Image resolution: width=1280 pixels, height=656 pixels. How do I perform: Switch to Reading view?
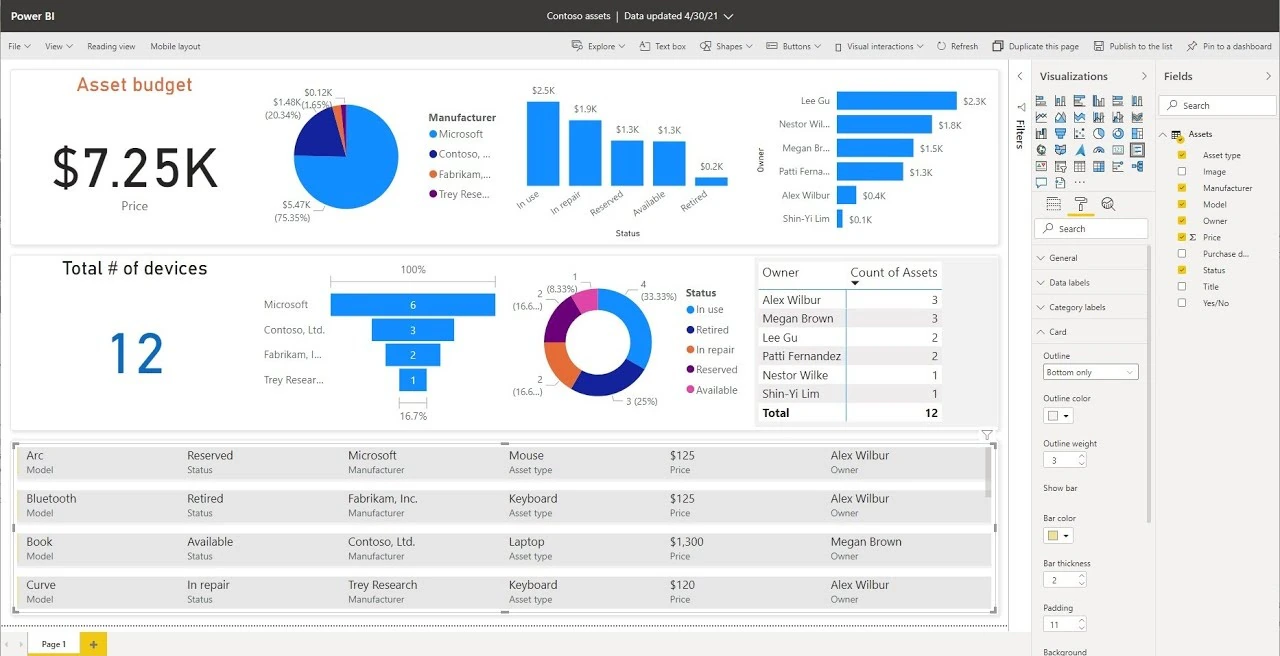click(111, 46)
